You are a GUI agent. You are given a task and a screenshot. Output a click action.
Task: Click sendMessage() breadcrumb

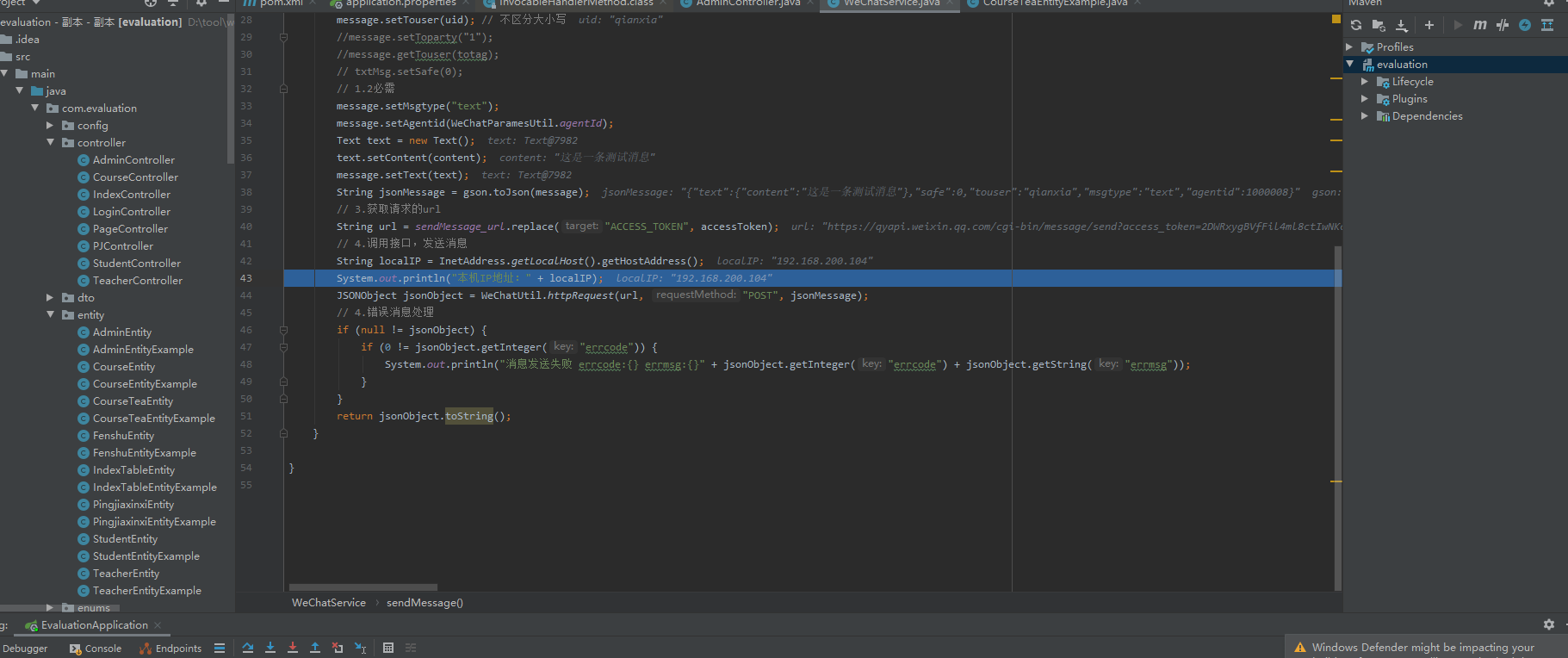pyautogui.click(x=425, y=603)
